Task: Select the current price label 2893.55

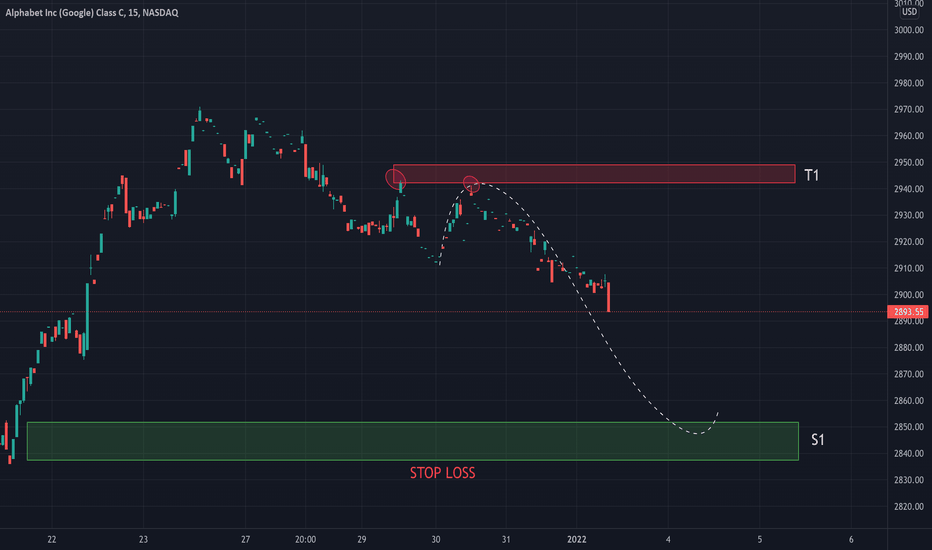Action: click(909, 312)
